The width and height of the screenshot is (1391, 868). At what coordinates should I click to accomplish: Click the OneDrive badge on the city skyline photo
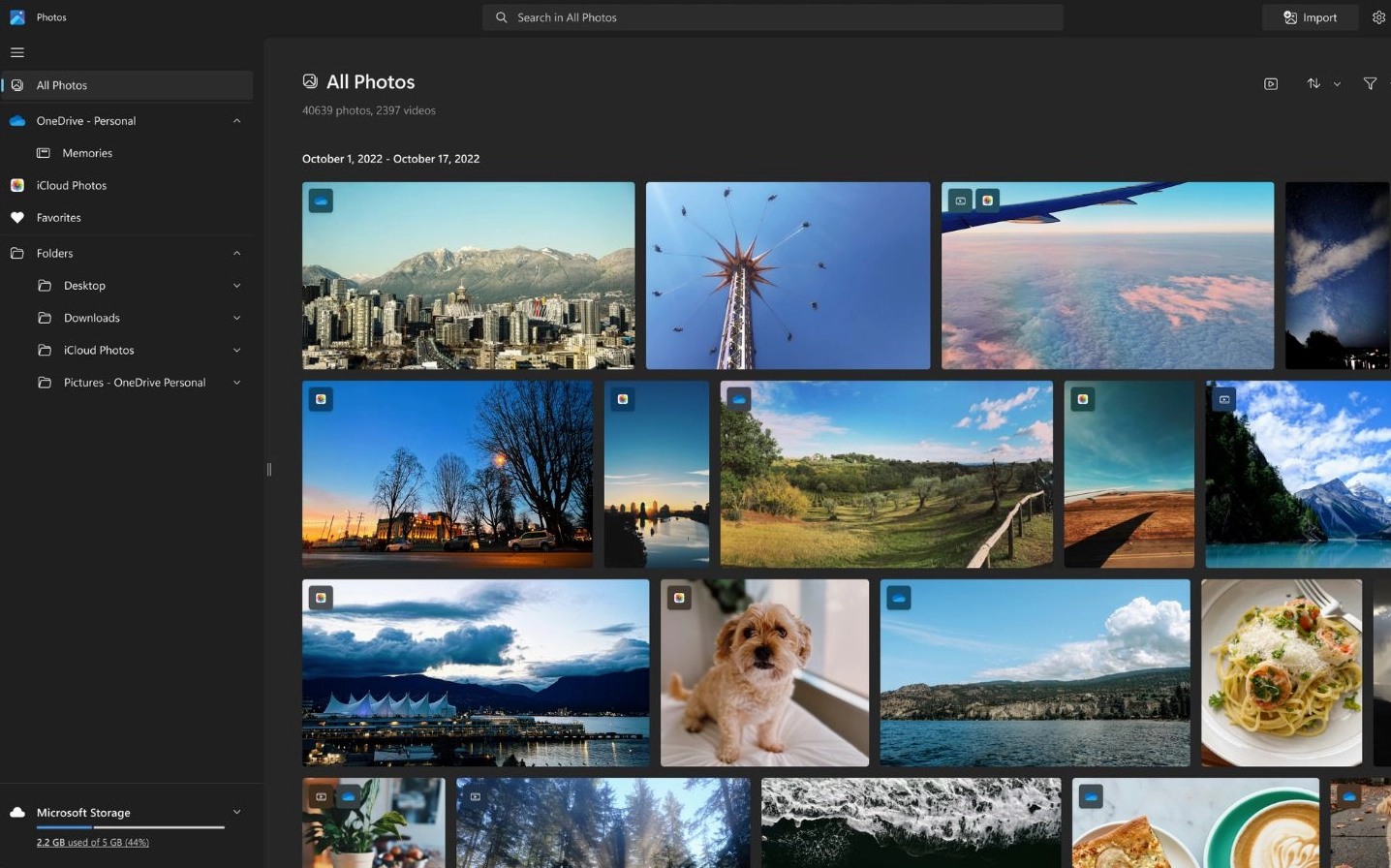(321, 201)
